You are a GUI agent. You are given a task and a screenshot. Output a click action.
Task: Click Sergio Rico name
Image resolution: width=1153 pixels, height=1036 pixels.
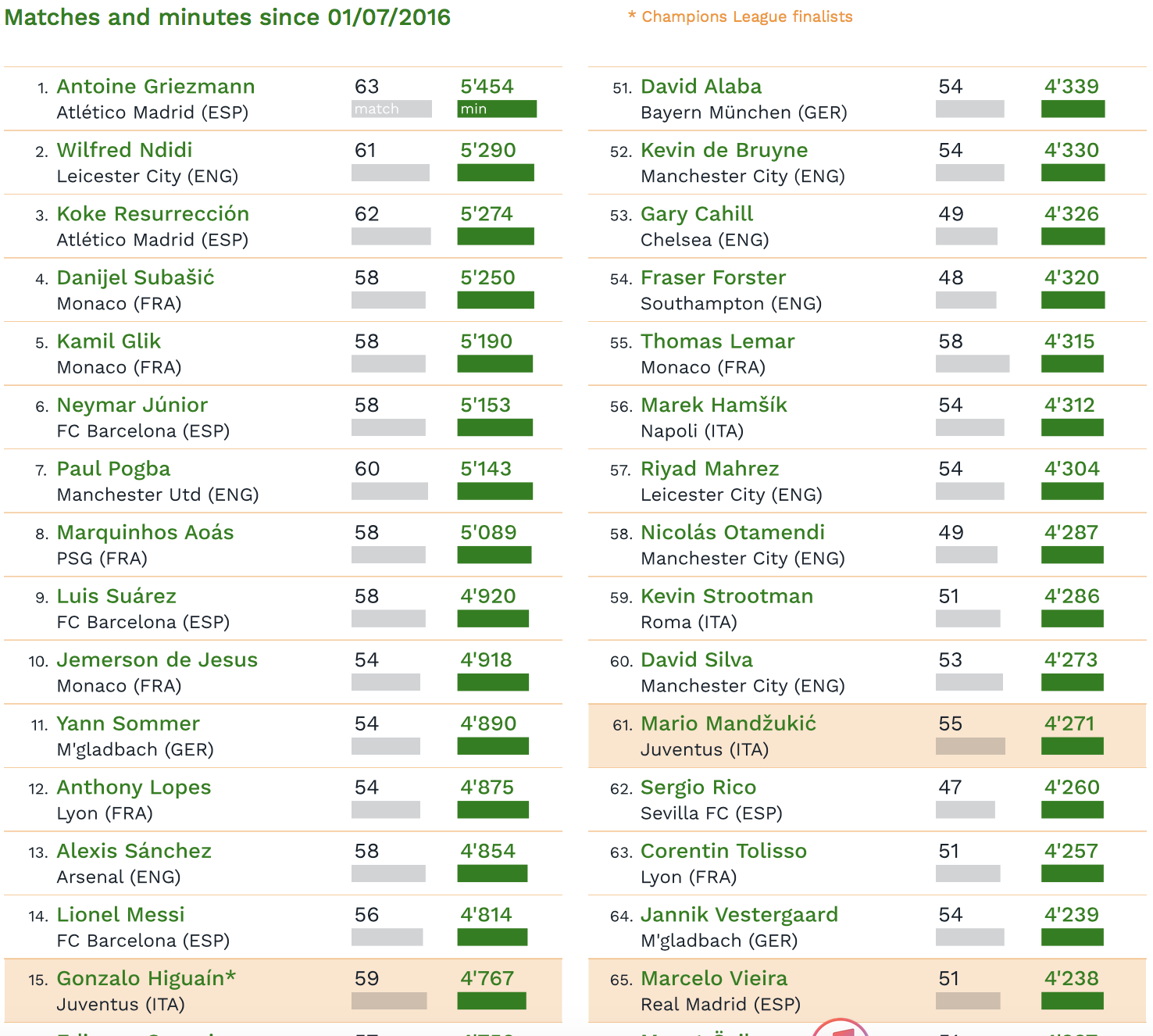click(698, 788)
